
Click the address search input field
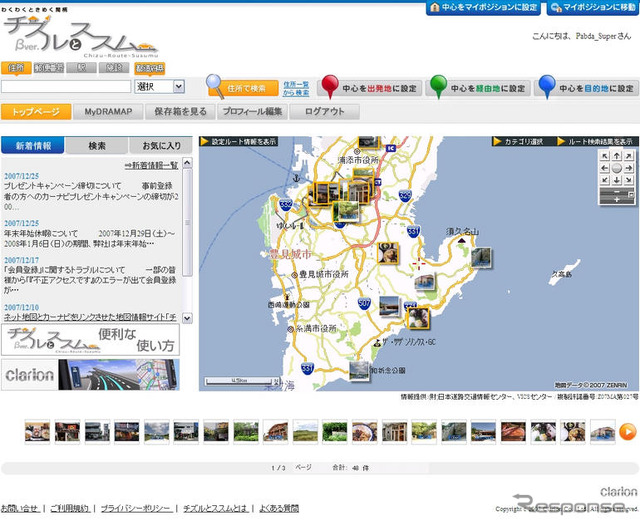coord(66,87)
